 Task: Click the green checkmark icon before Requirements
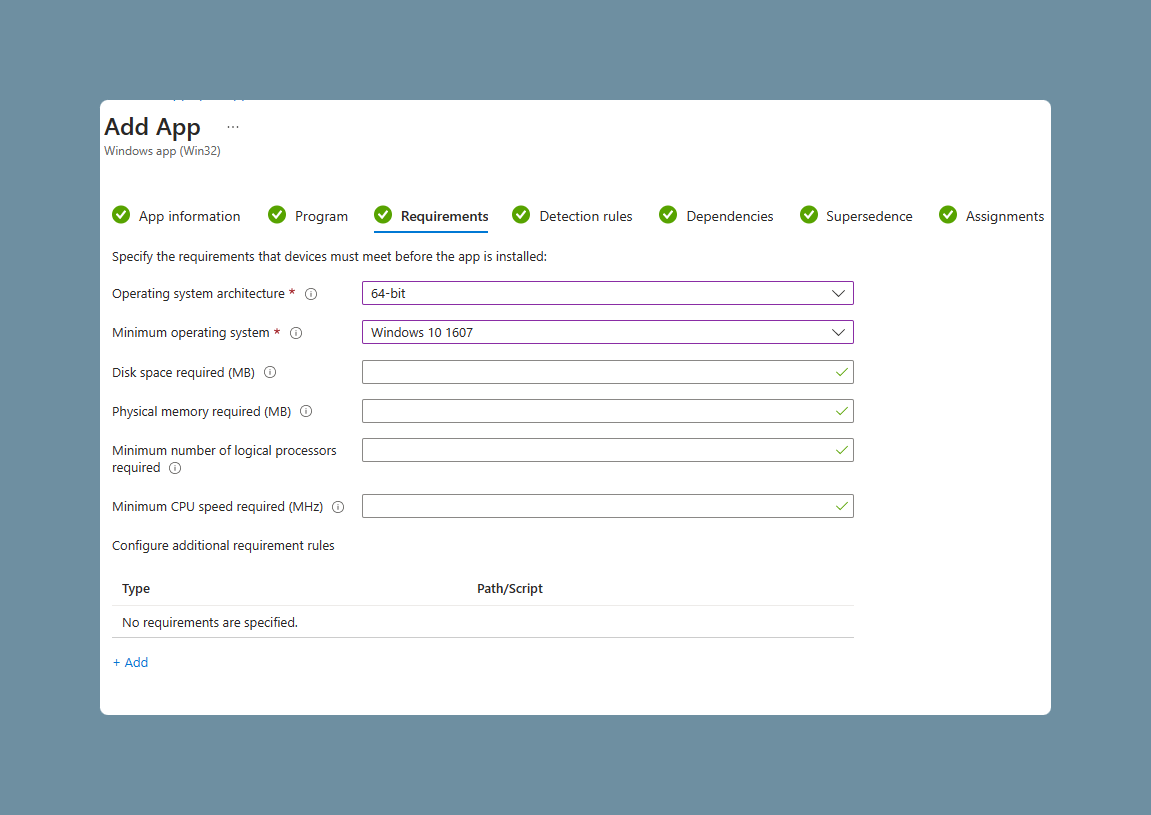point(383,214)
